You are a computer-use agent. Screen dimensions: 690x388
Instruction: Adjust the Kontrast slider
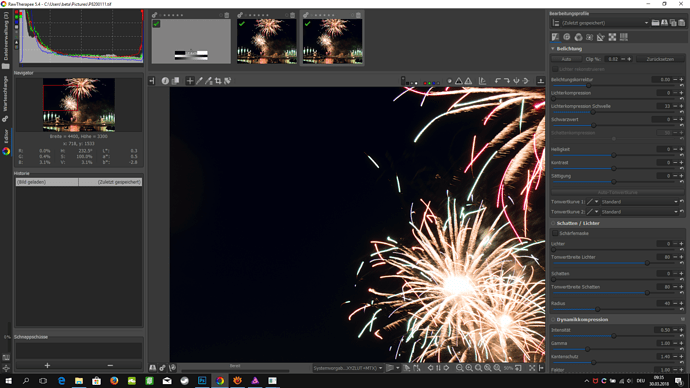(x=613, y=168)
